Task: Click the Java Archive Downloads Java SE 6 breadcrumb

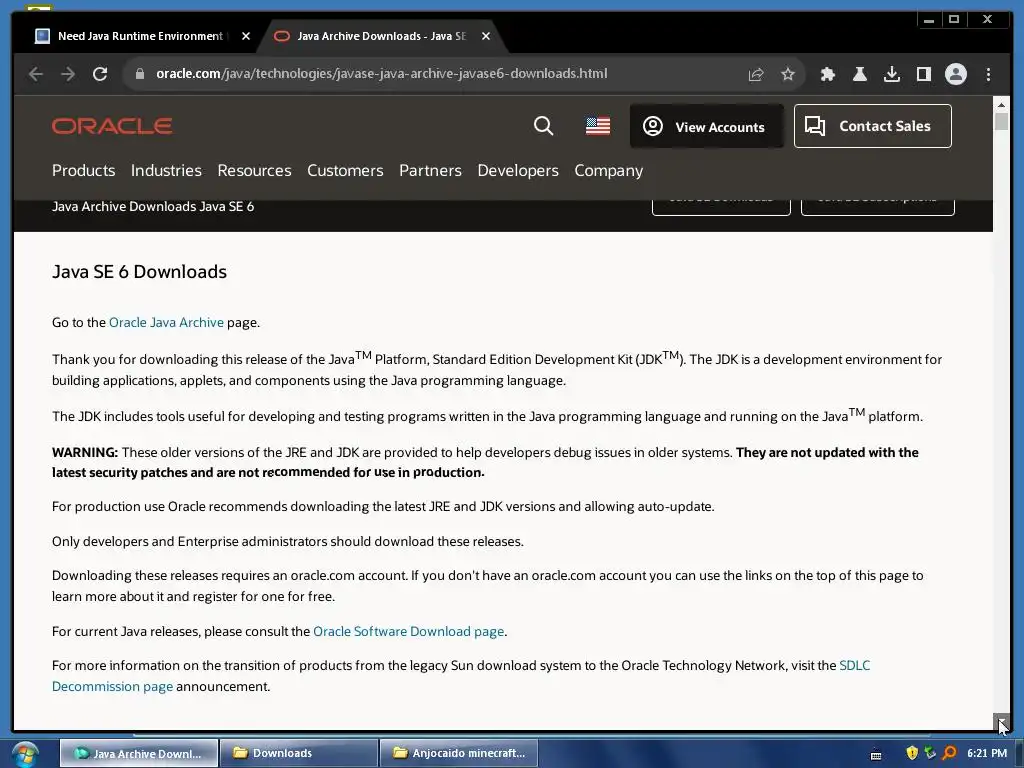Action: click(x=153, y=206)
